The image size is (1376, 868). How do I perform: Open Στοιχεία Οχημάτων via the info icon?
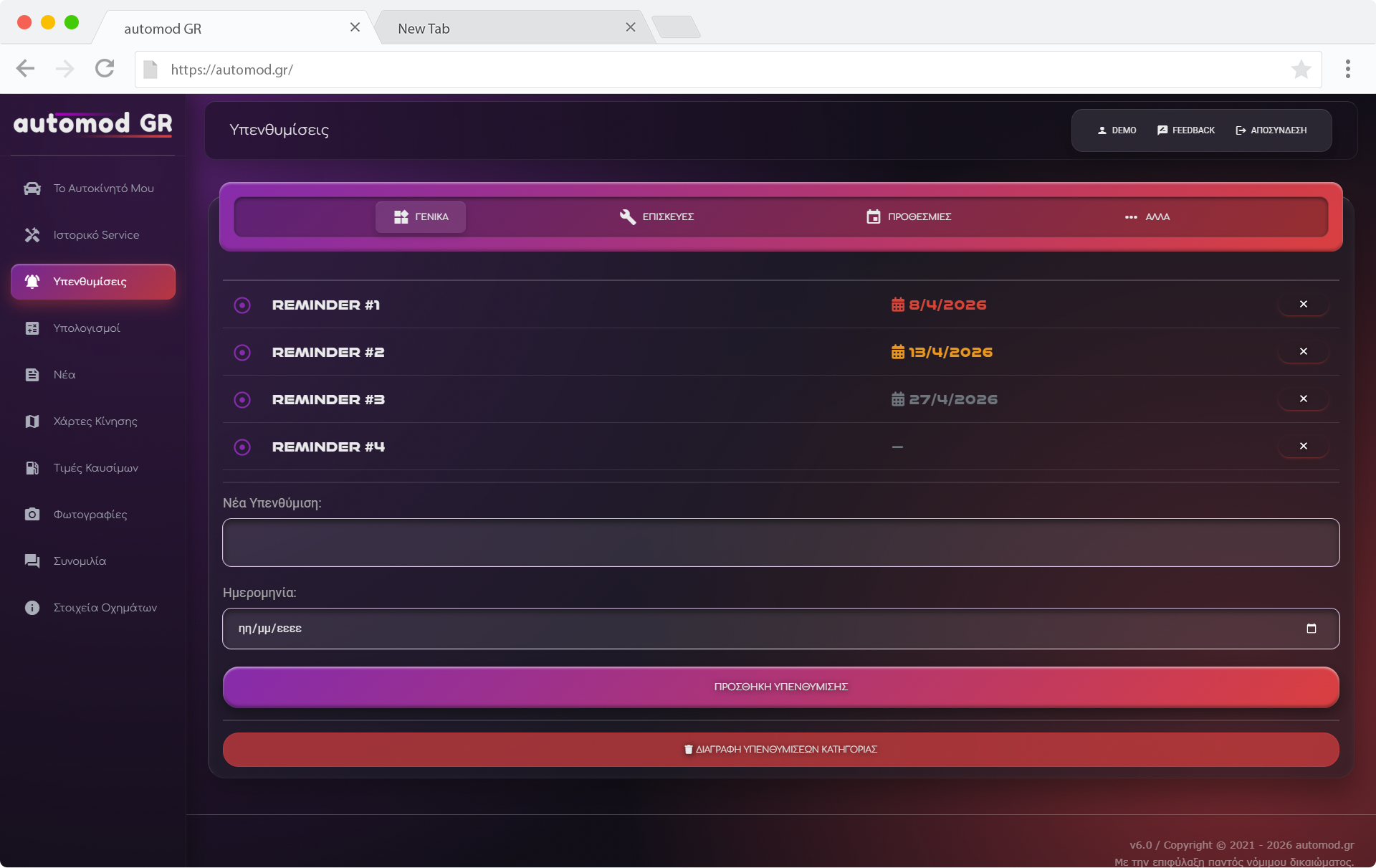pyautogui.click(x=32, y=608)
